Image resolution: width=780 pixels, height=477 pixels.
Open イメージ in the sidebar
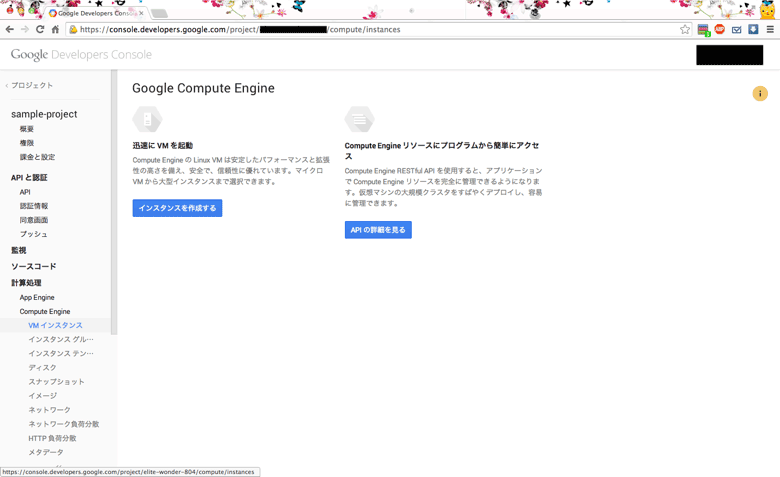[x=42, y=395]
